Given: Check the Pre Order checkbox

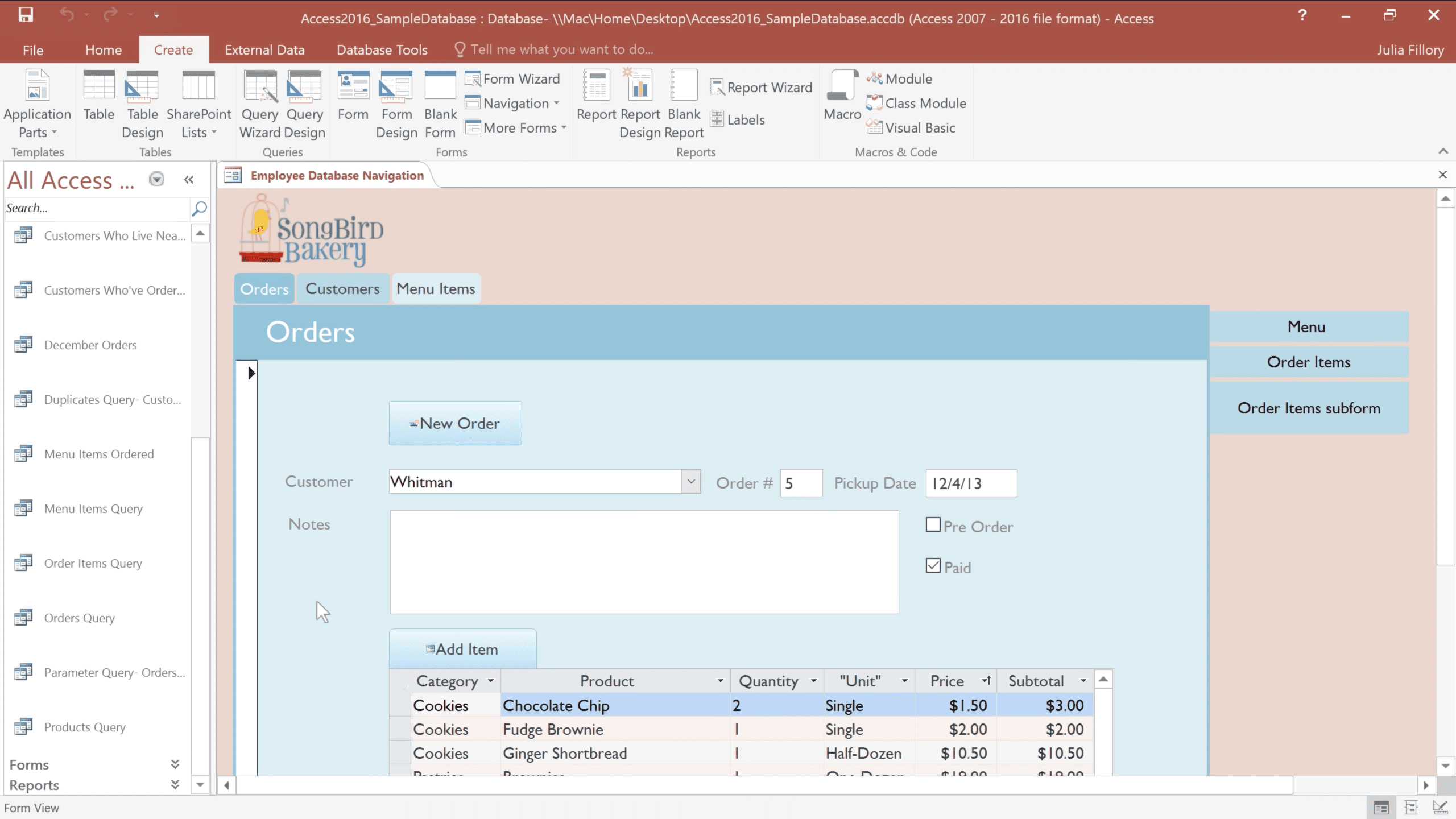Looking at the screenshot, I should [933, 525].
